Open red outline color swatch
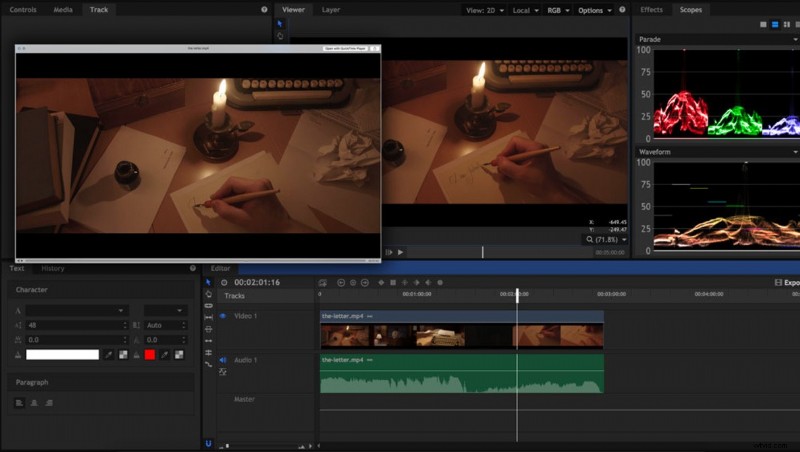 150,355
